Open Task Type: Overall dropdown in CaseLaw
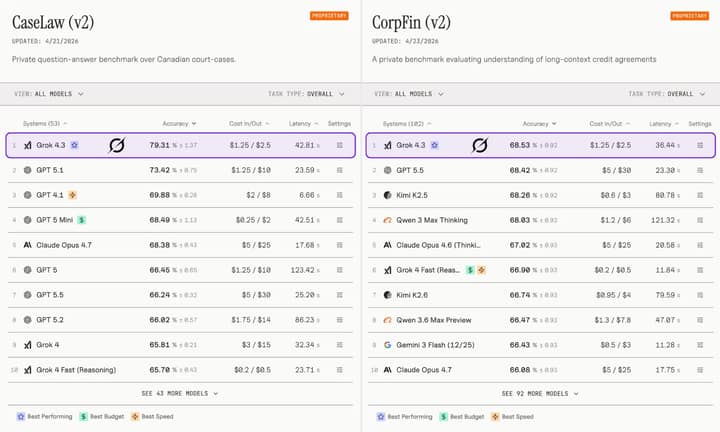Image resolution: width=720 pixels, height=432 pixels. click(306, 94)
